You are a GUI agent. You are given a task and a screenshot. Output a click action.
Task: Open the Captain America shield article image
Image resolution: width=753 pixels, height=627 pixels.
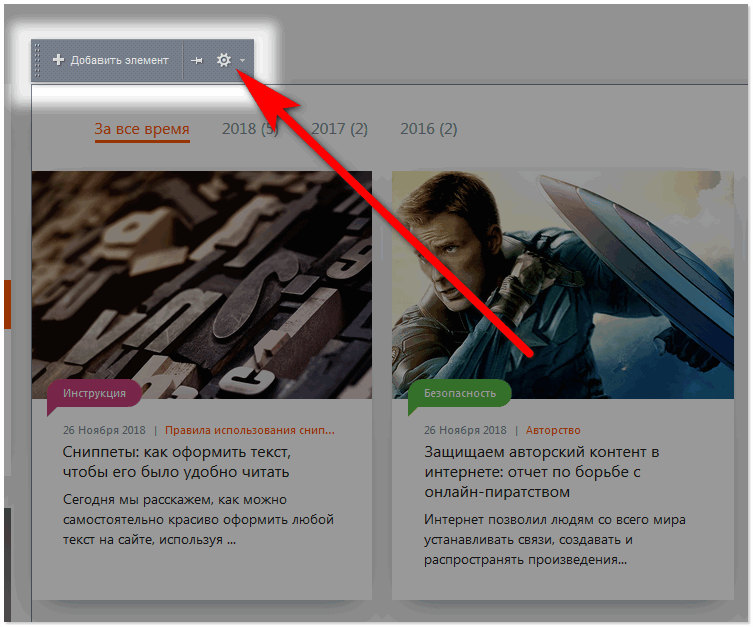(x=563, y=285)
